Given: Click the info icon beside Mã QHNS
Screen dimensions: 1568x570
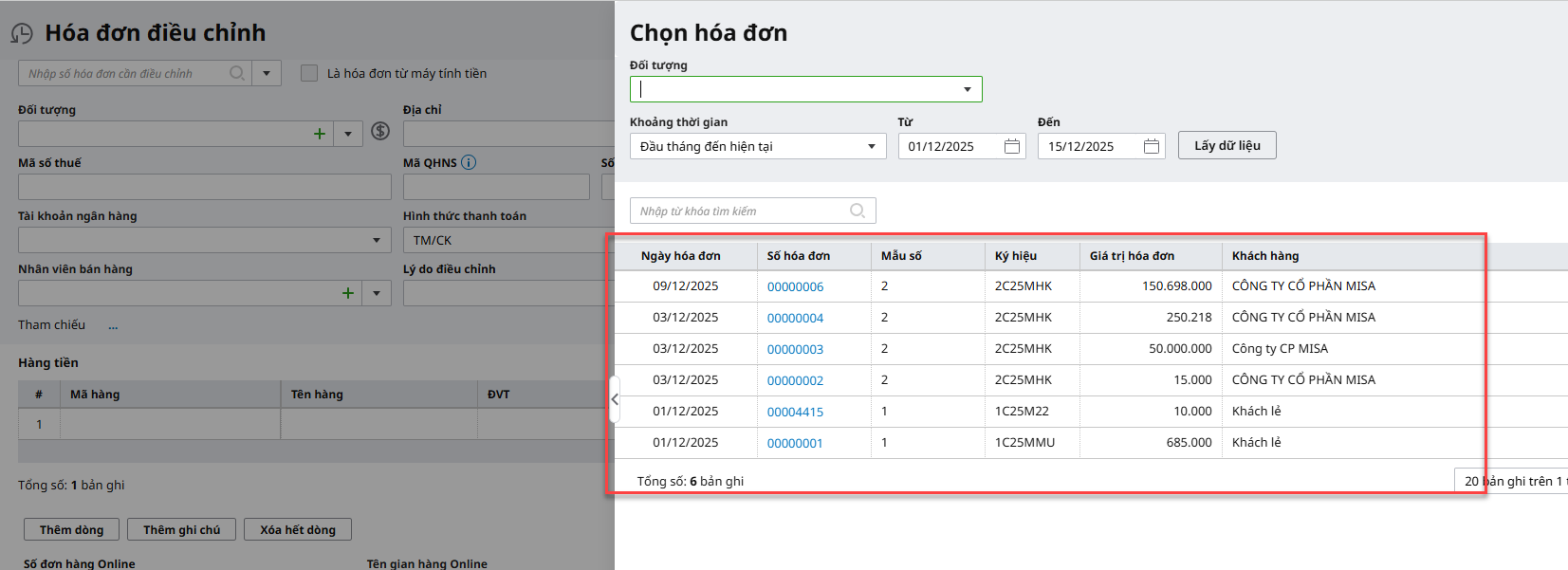Looking at the screenshot, I should pyautogui.click(x=469, y=162).
